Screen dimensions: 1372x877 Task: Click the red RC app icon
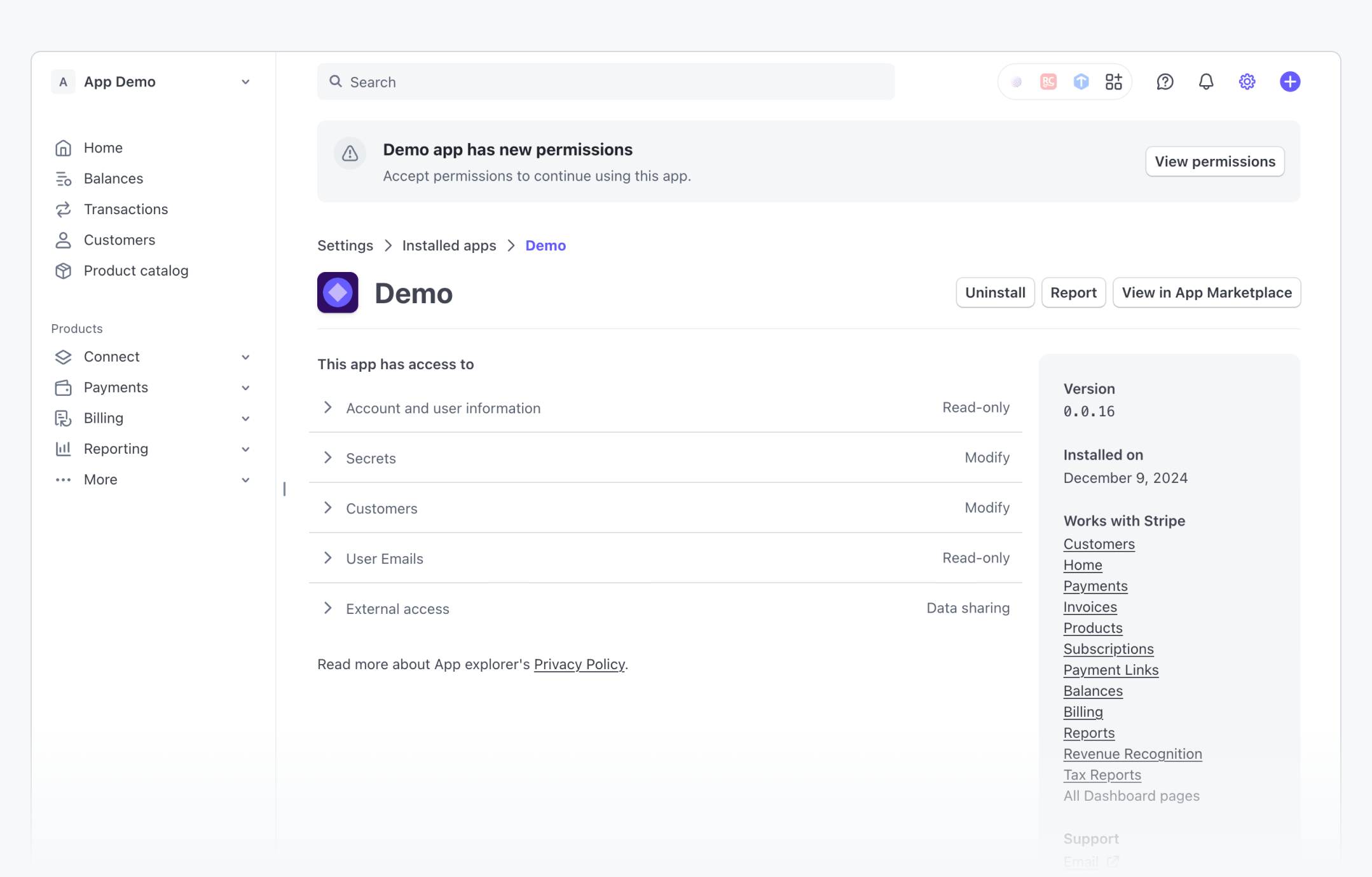coord(1048,82)
